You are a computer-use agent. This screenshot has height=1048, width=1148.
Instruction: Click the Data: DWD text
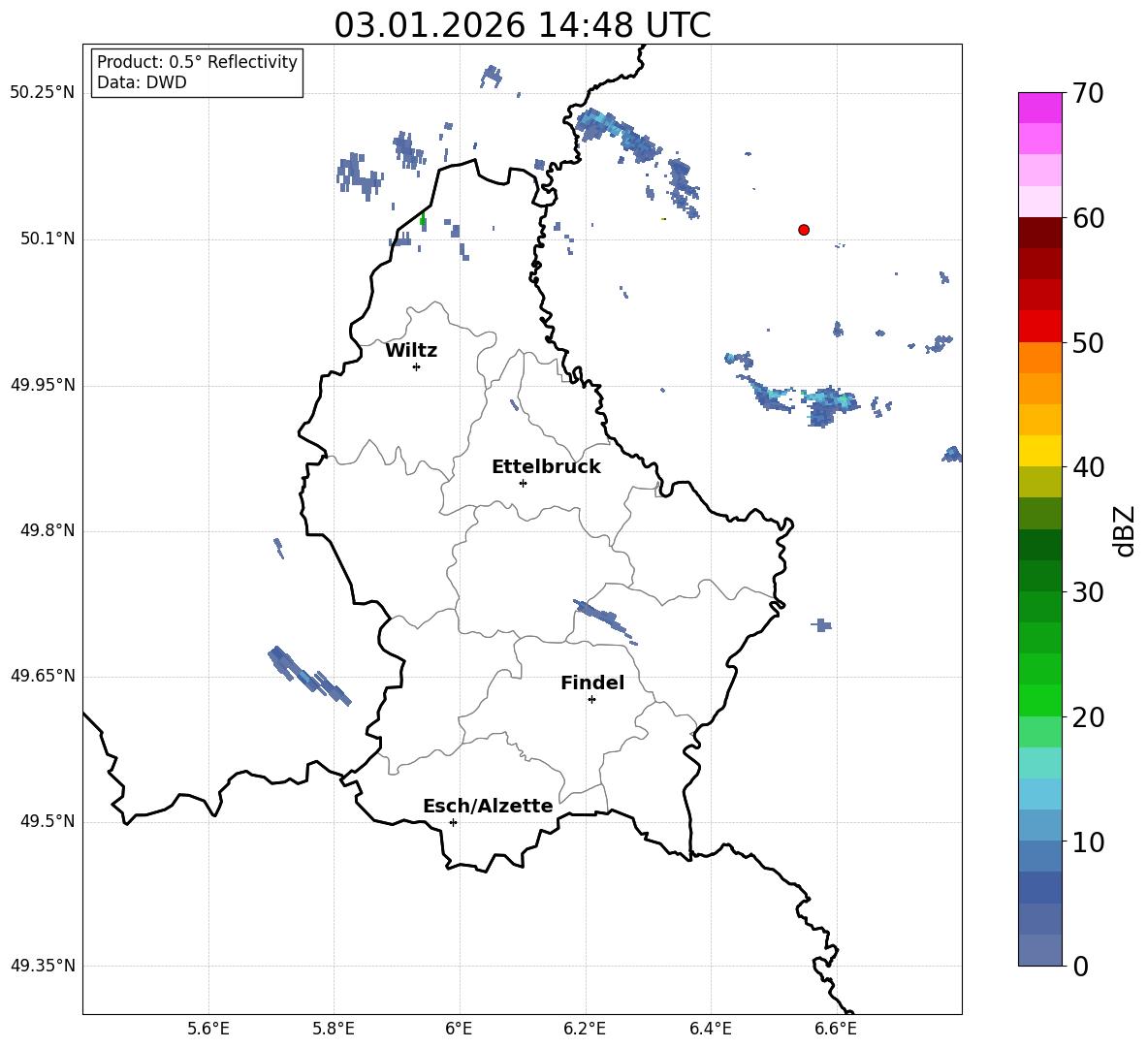click(142, 82)
